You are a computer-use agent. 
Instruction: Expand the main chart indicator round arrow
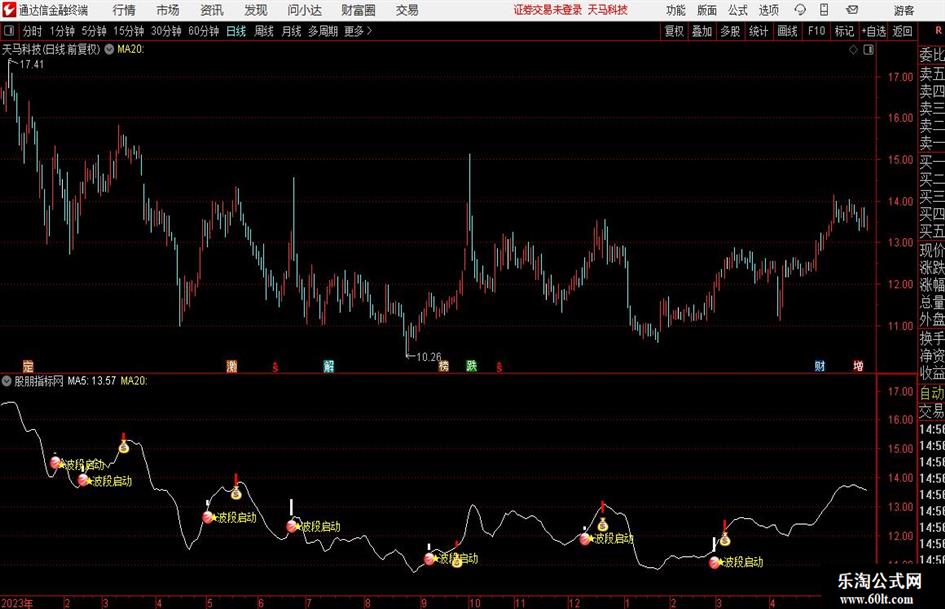coord(109,49)
